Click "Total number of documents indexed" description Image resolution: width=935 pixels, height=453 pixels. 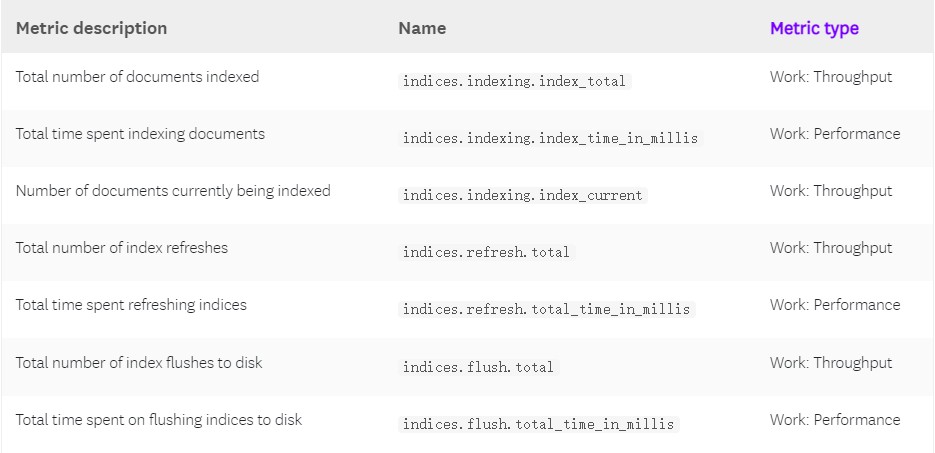137,77
